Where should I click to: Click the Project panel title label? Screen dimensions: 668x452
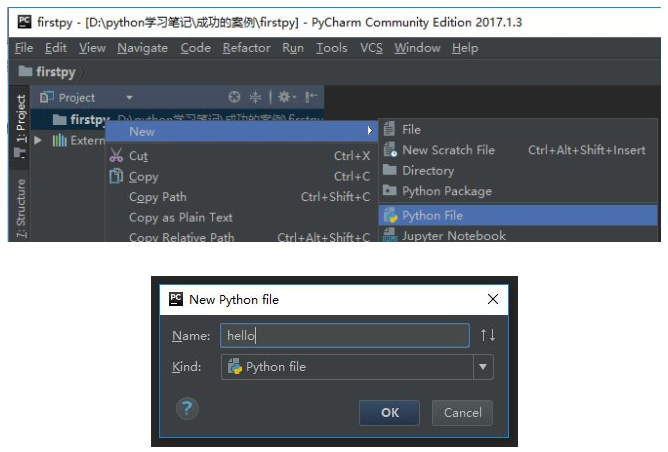point(77,98)
